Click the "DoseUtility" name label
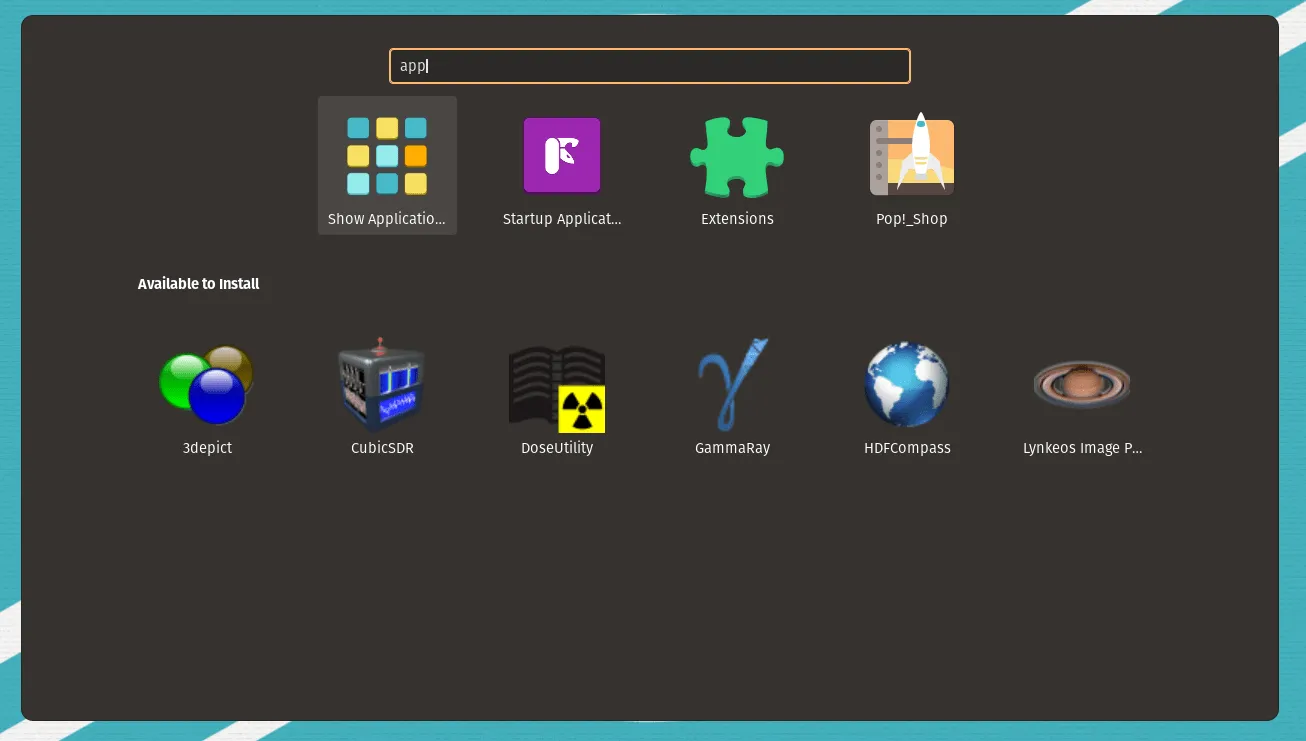The height and width of the screenshot is (741, 1306). click(557, 448)
